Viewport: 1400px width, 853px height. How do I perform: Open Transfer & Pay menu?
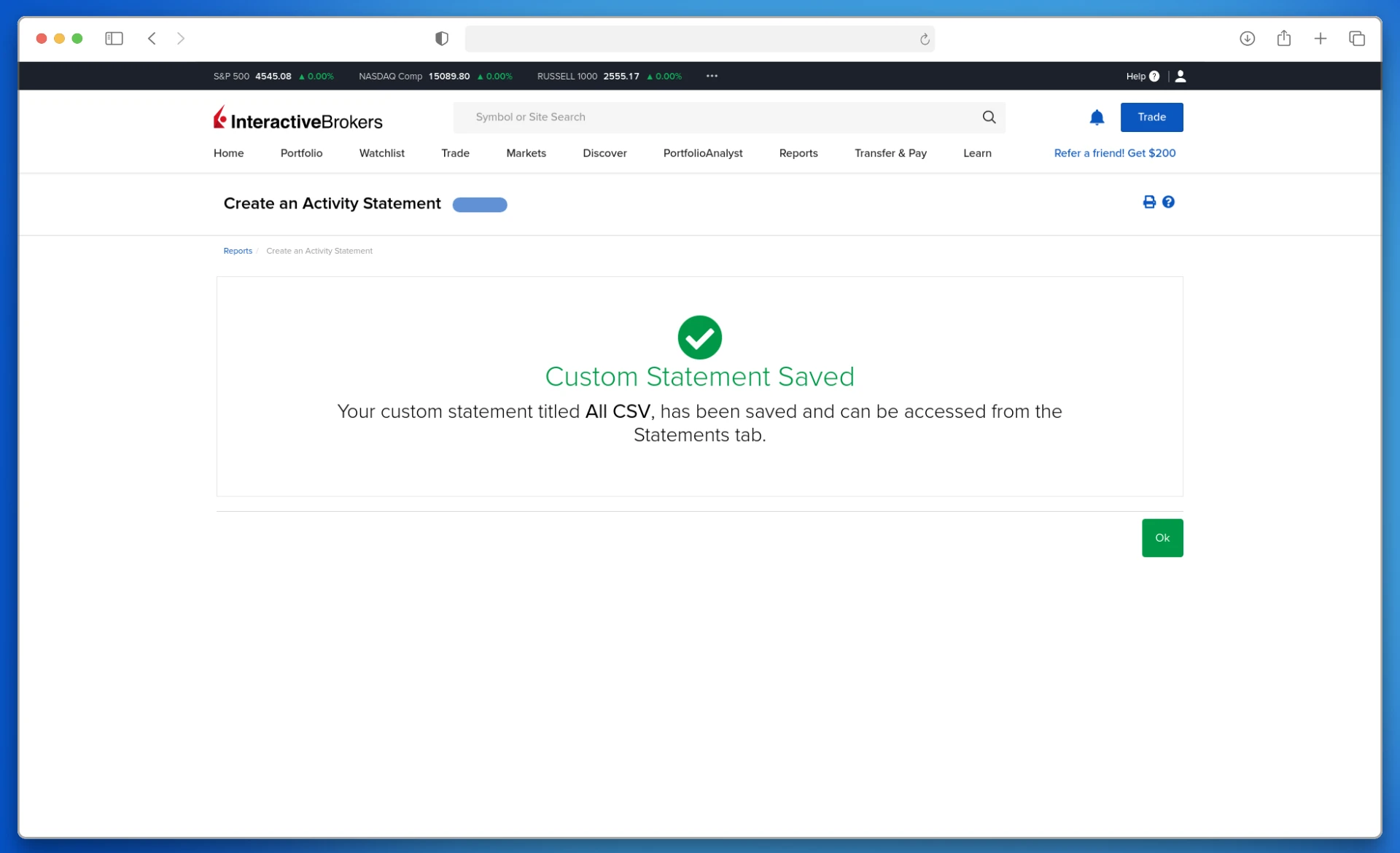890,153
